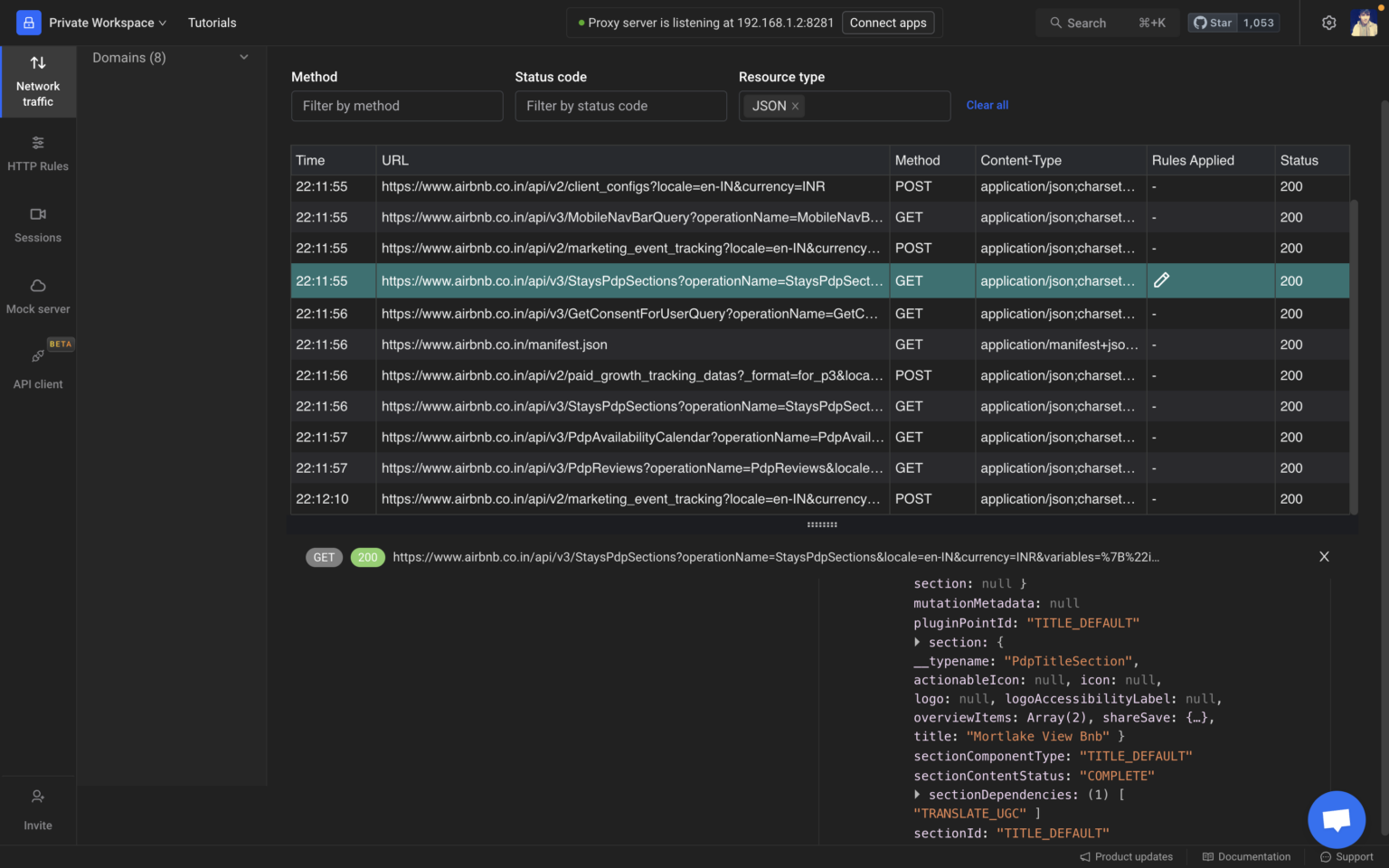
Task: Remove the JSON resource type filter
Action: pyautogui.click(x=795, y=106)
